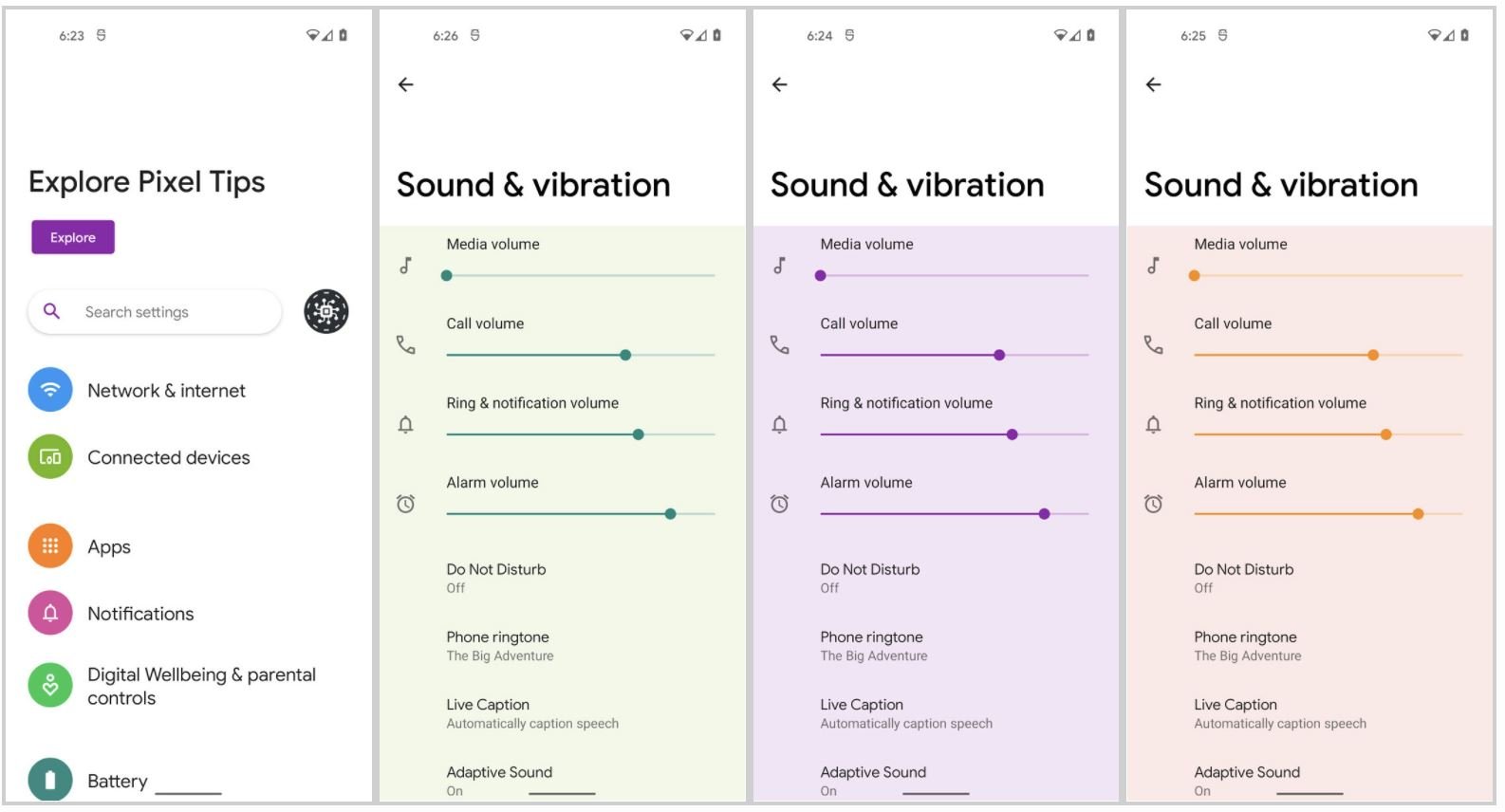Tap the profile avatar beside the search bar
This screenshot has height=812, width=1505.
click(x=326, y=311)
